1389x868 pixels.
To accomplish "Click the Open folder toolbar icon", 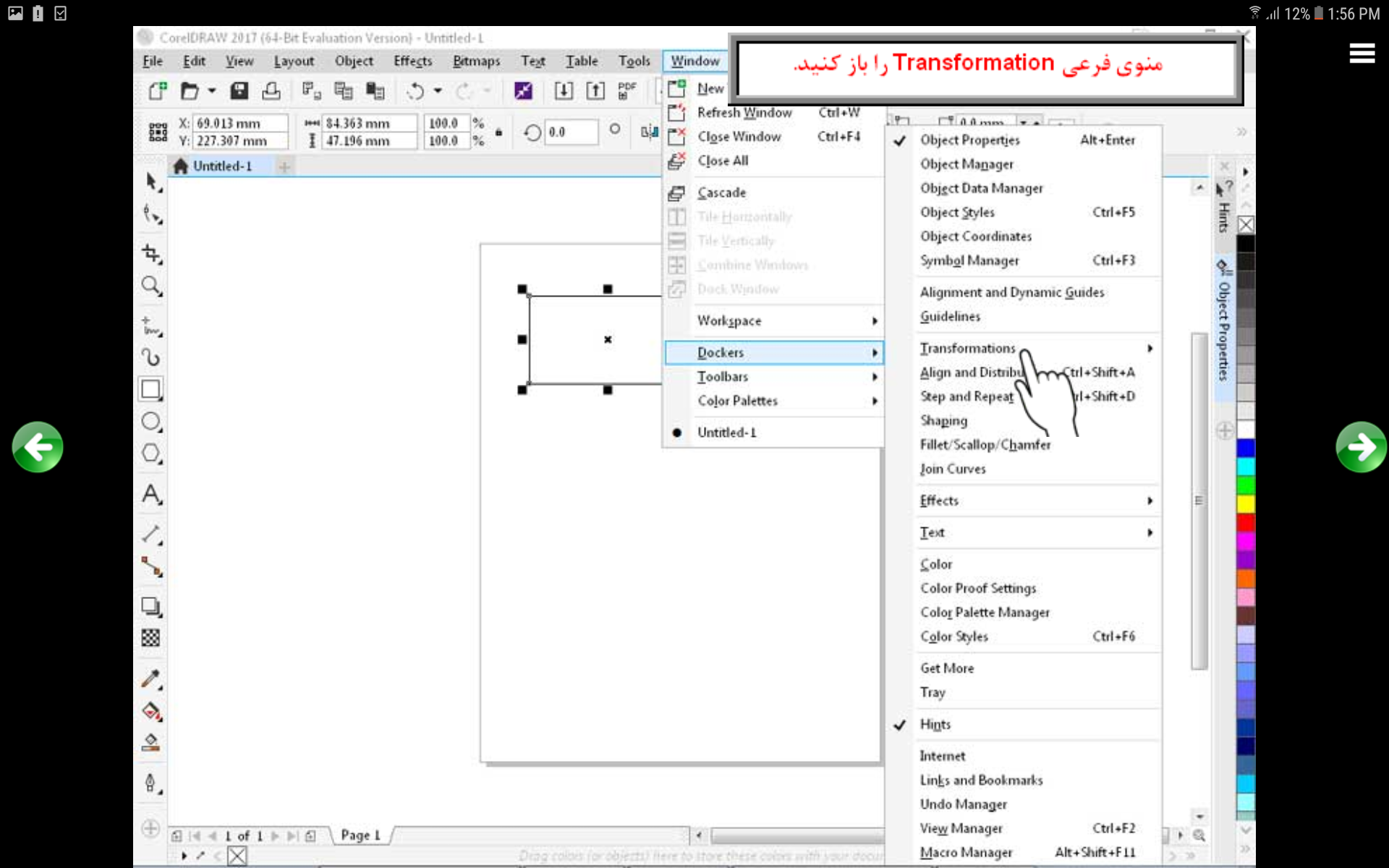I will pyautogui.click(x=190, y=91).
